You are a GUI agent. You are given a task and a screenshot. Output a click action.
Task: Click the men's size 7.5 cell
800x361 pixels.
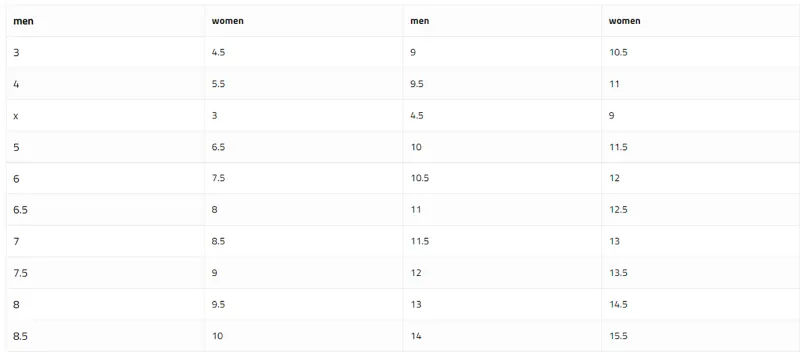[x=105, y=273]
